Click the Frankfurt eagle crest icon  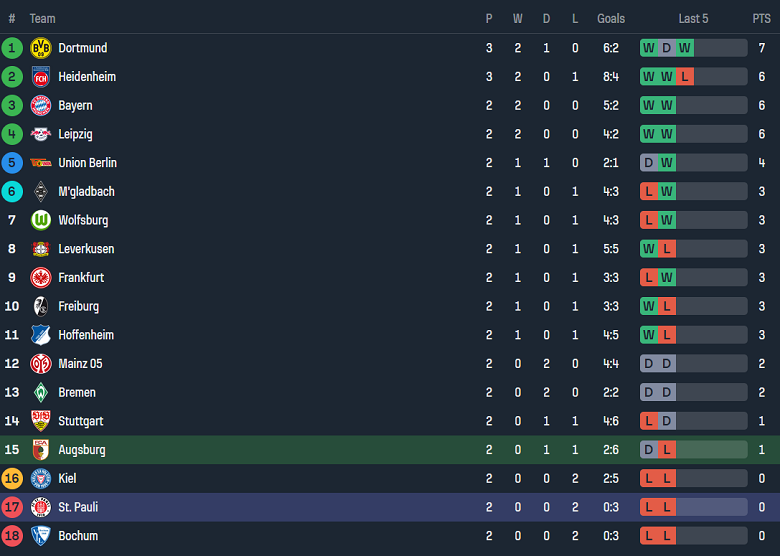pyautogui.click(x=41, y=278)
